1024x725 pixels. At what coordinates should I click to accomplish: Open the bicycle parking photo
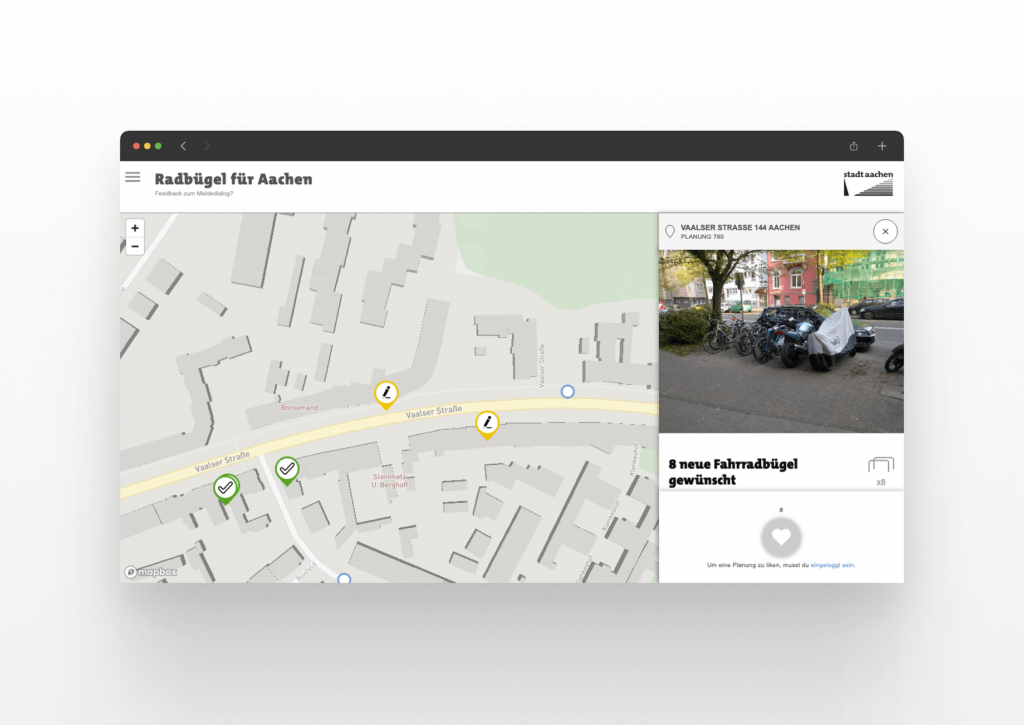pos(781,341)
